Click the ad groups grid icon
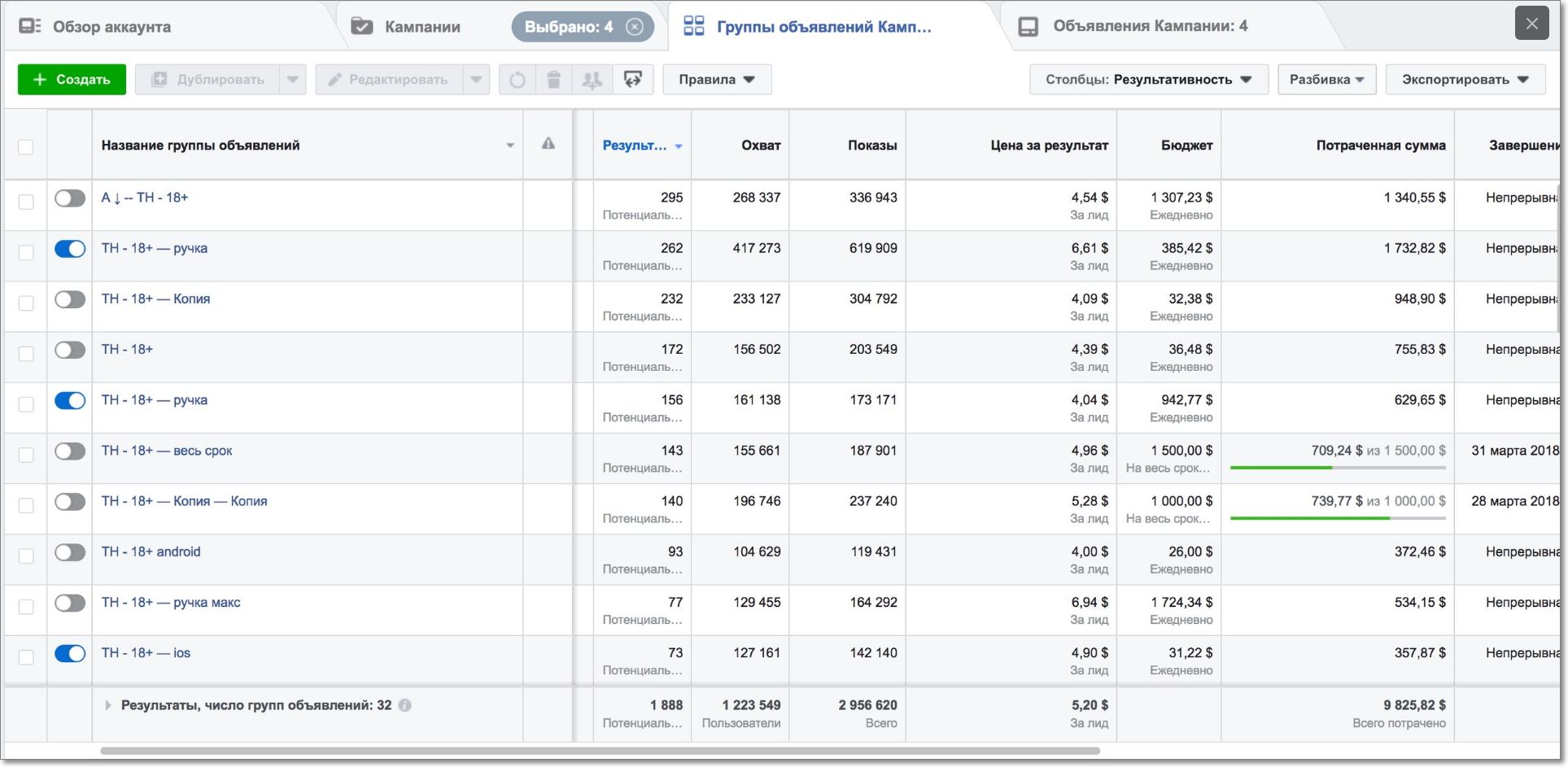 coord(693,26)
